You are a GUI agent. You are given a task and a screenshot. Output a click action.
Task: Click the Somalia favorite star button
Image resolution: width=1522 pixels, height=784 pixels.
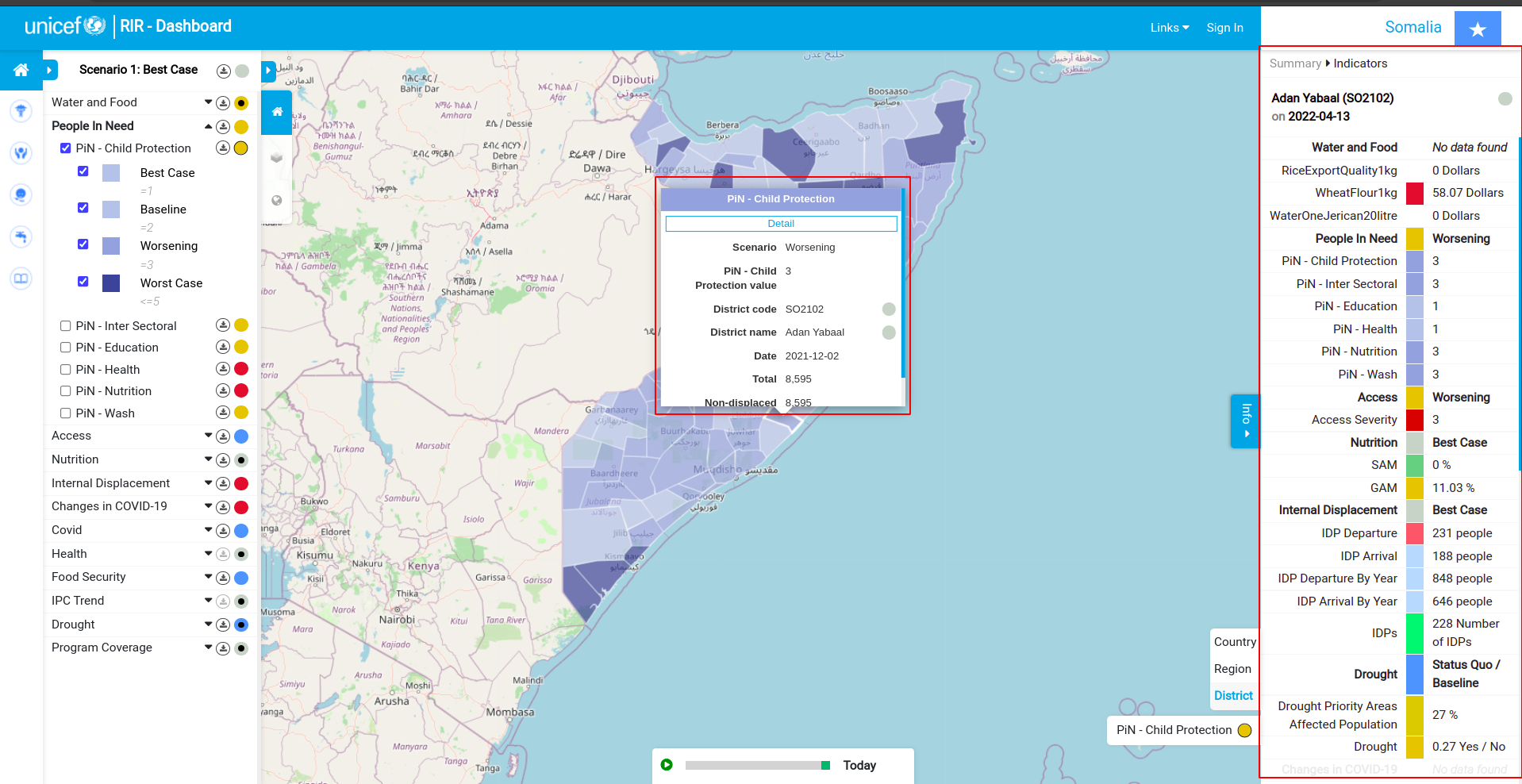pos(1478,29)
